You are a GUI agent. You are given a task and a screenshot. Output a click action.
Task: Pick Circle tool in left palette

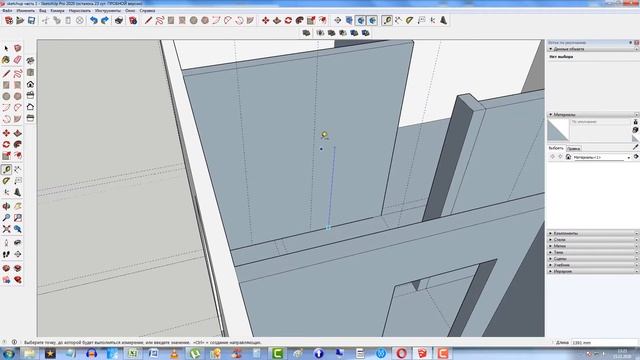click(x=6, y=96)
